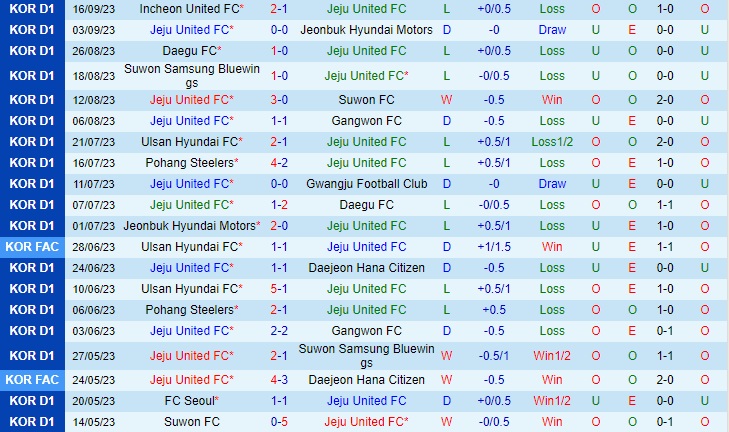Open Suwon Samsung Bluewings home team 18/08/23
Screen dimensions: 729x432
(192, 75)
